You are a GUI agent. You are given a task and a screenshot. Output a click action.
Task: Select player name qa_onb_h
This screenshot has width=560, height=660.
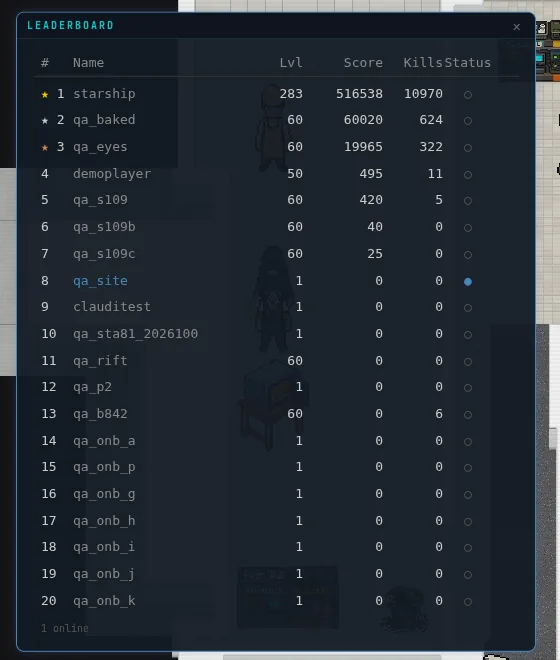point(104,521)
